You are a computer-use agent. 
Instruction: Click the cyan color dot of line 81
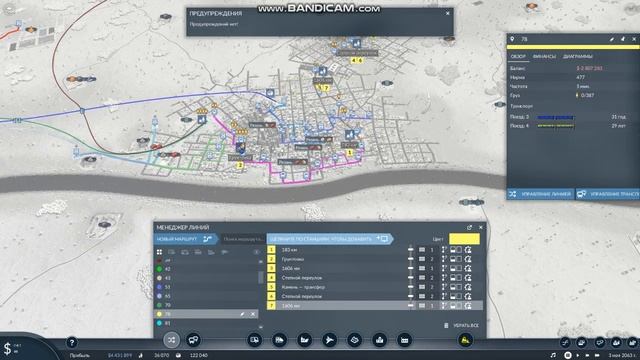pos(160,323)
